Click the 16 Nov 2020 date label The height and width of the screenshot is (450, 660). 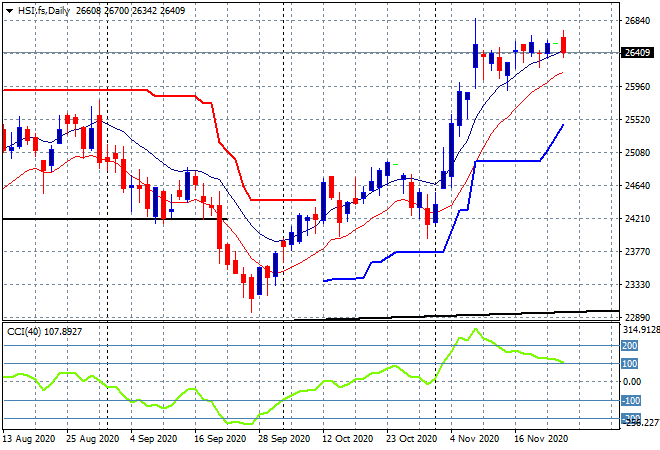coord(541,438)
